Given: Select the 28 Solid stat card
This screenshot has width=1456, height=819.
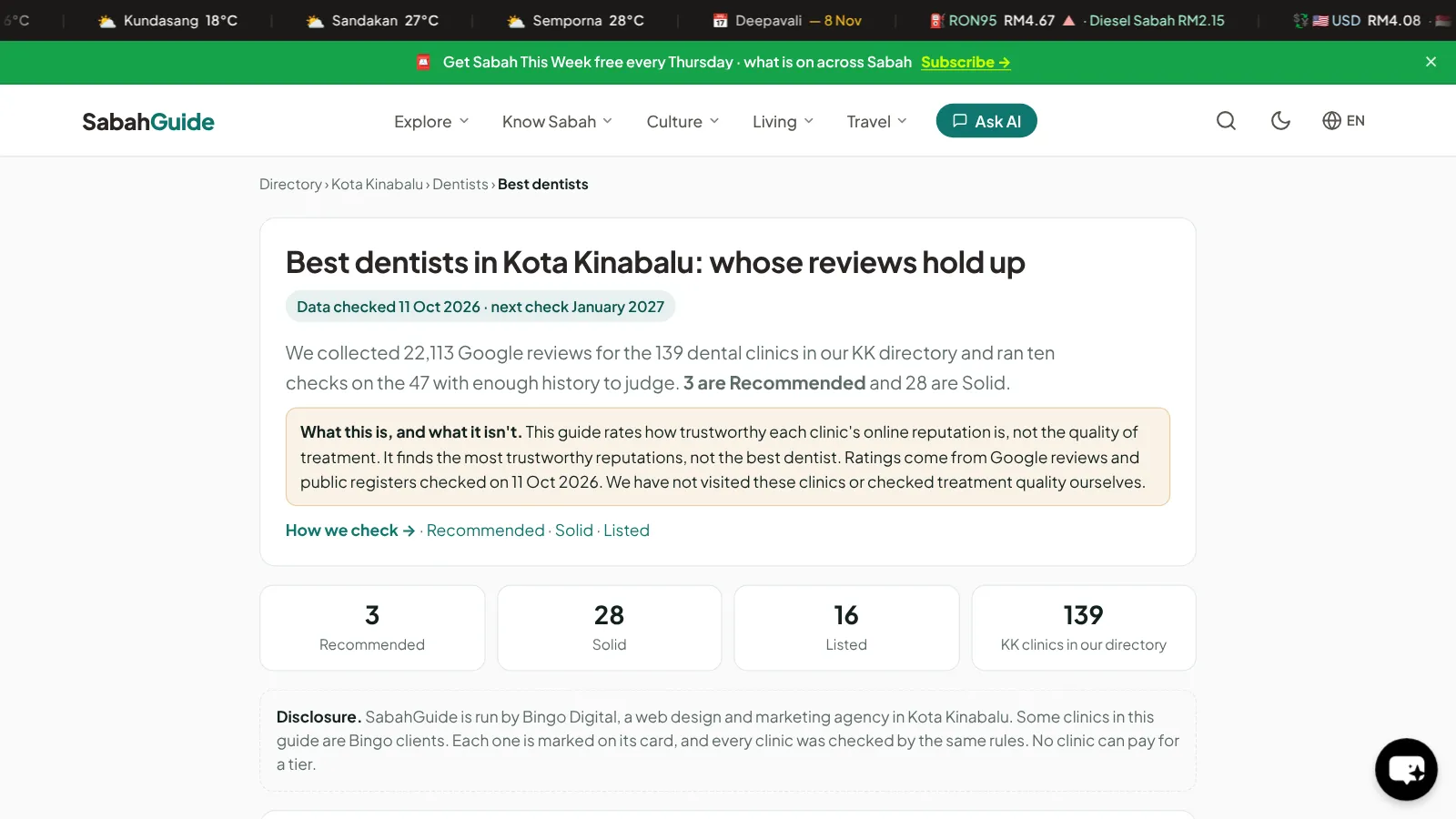Looking at the screenshot, I should pyautogui.click(x=610, y=628).
